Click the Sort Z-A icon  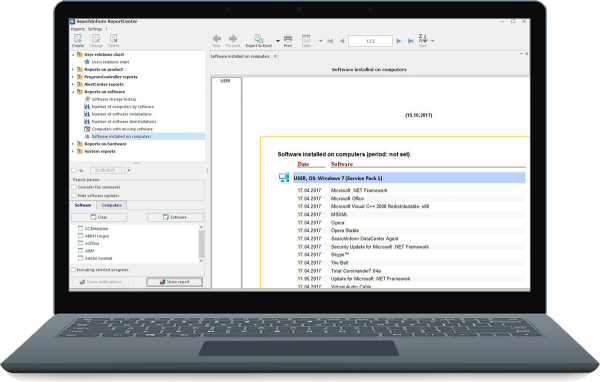pos(423,38)
